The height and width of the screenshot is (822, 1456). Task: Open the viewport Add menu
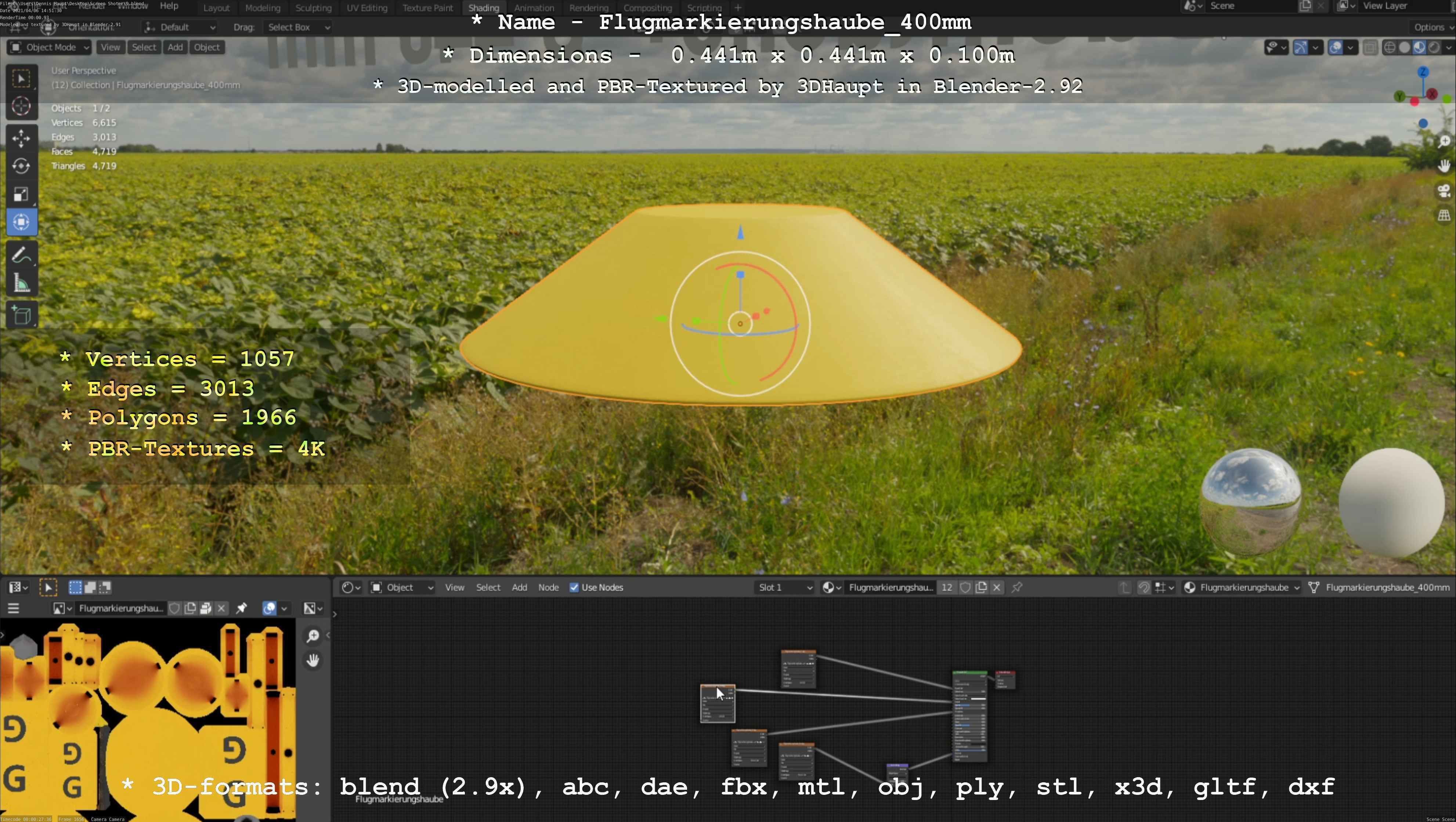pos(175,47)
